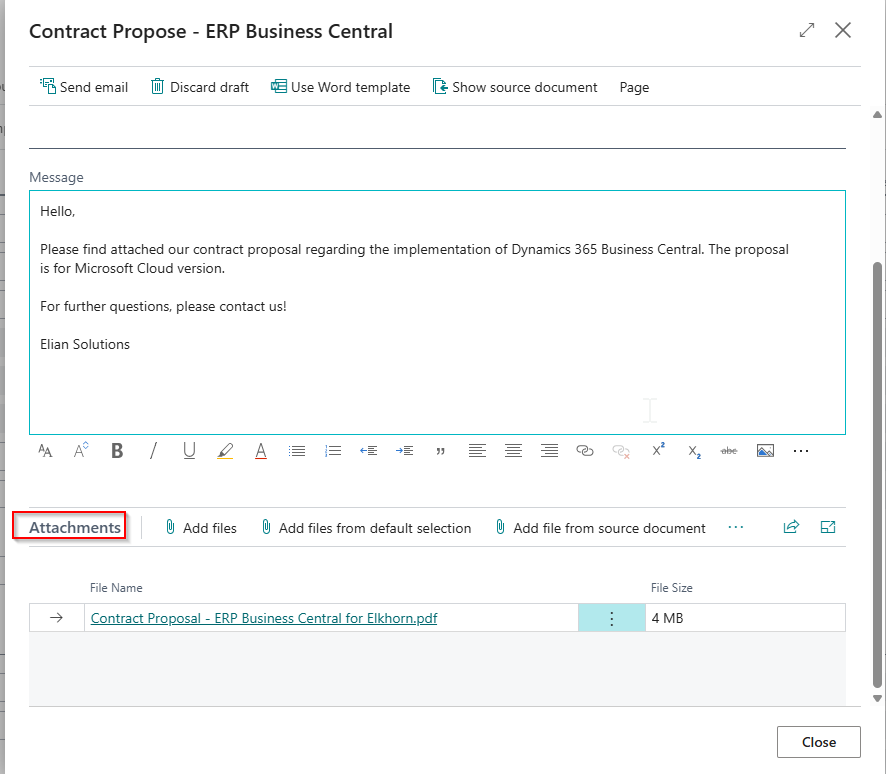
Task: Discard the email draft
Action: (x=199, y=87)
